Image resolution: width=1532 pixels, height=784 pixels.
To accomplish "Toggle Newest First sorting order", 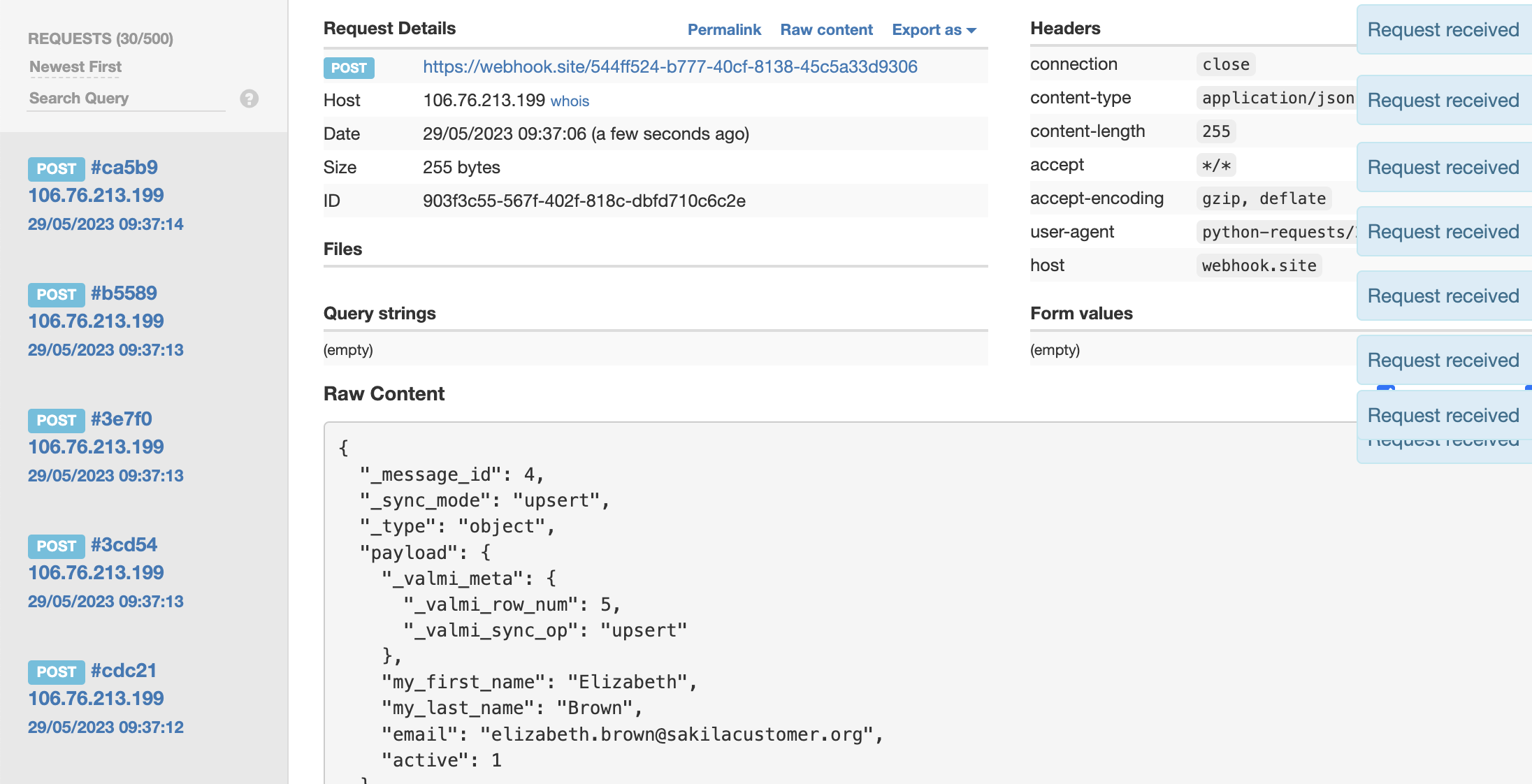I will pyautogui.click(x=75, y=66).
